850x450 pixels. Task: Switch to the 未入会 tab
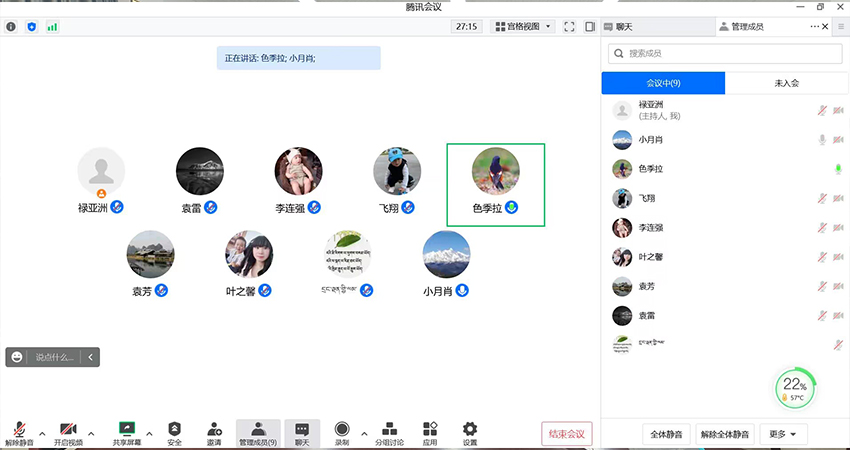[786, 83]
